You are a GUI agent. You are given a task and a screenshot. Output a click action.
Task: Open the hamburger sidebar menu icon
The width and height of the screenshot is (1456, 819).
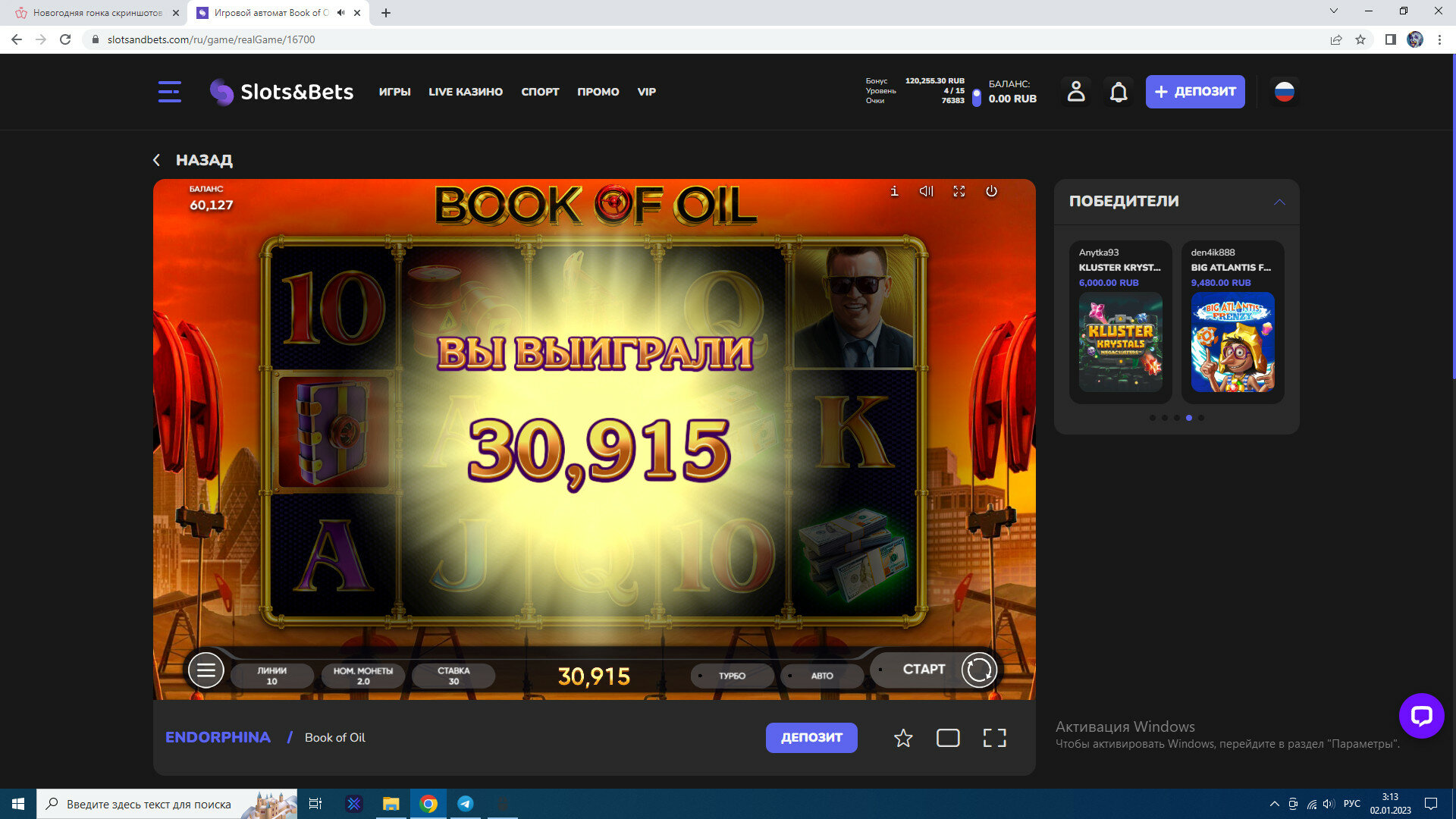169,92
